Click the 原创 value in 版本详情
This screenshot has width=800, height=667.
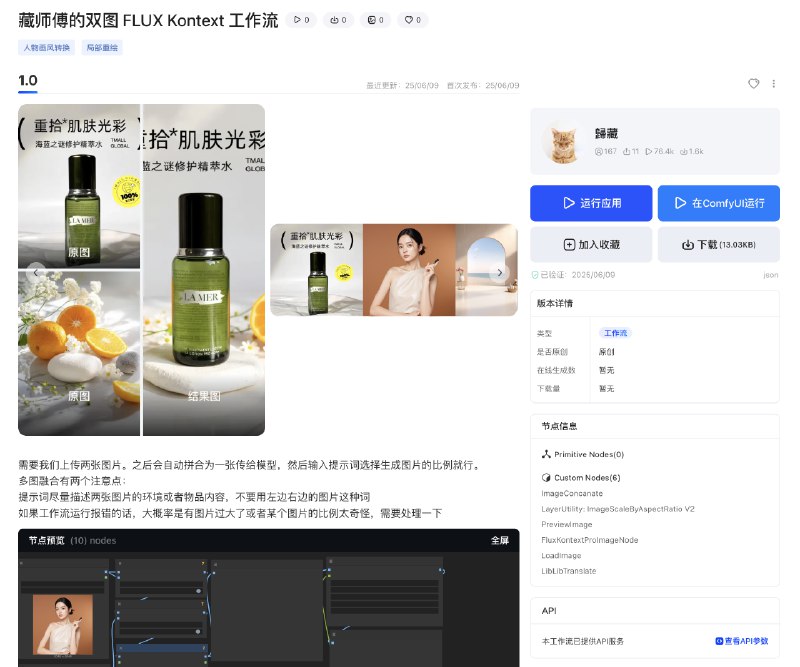[607, 352]
